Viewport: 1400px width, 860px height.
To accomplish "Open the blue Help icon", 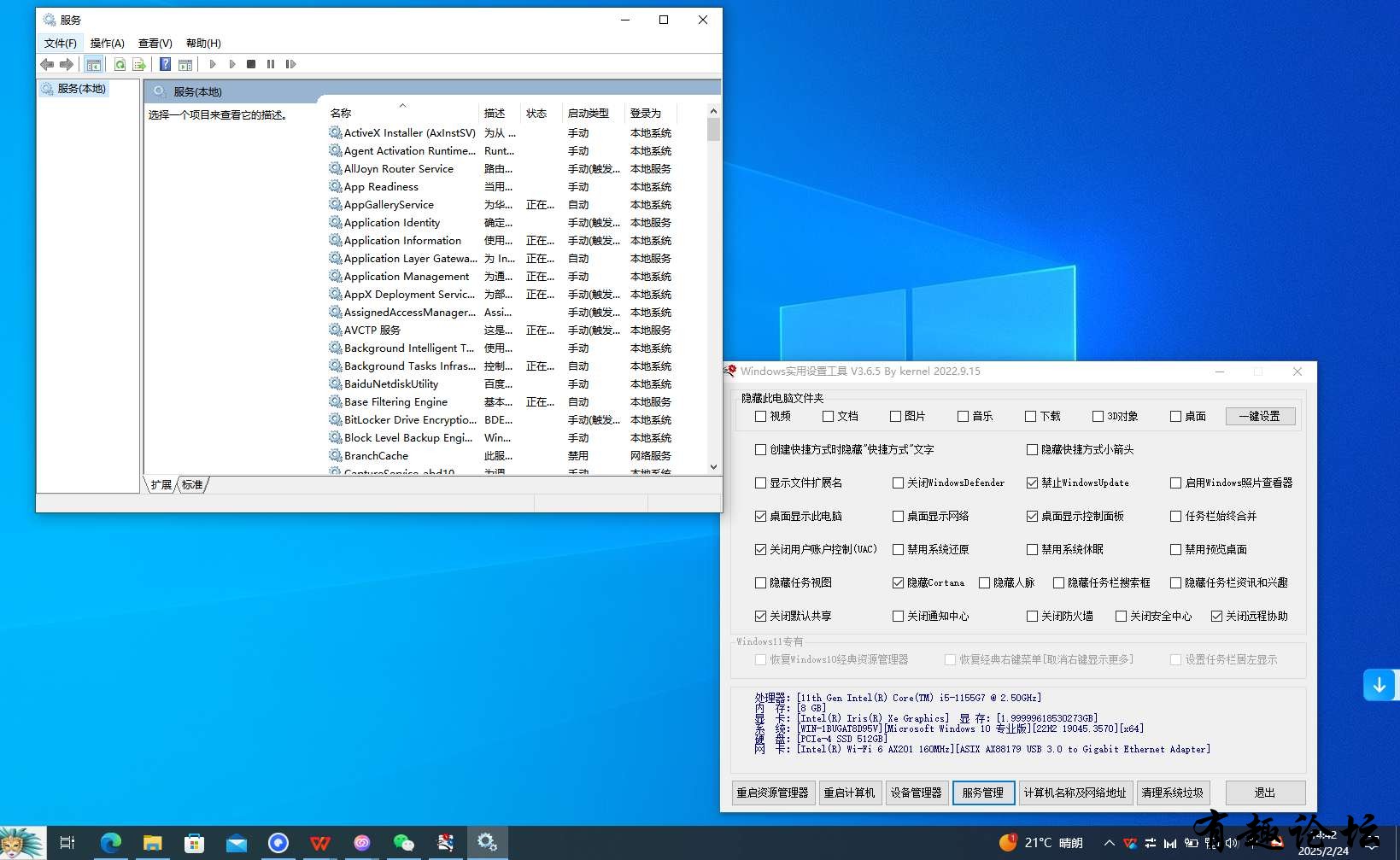I will coord(165,64).
